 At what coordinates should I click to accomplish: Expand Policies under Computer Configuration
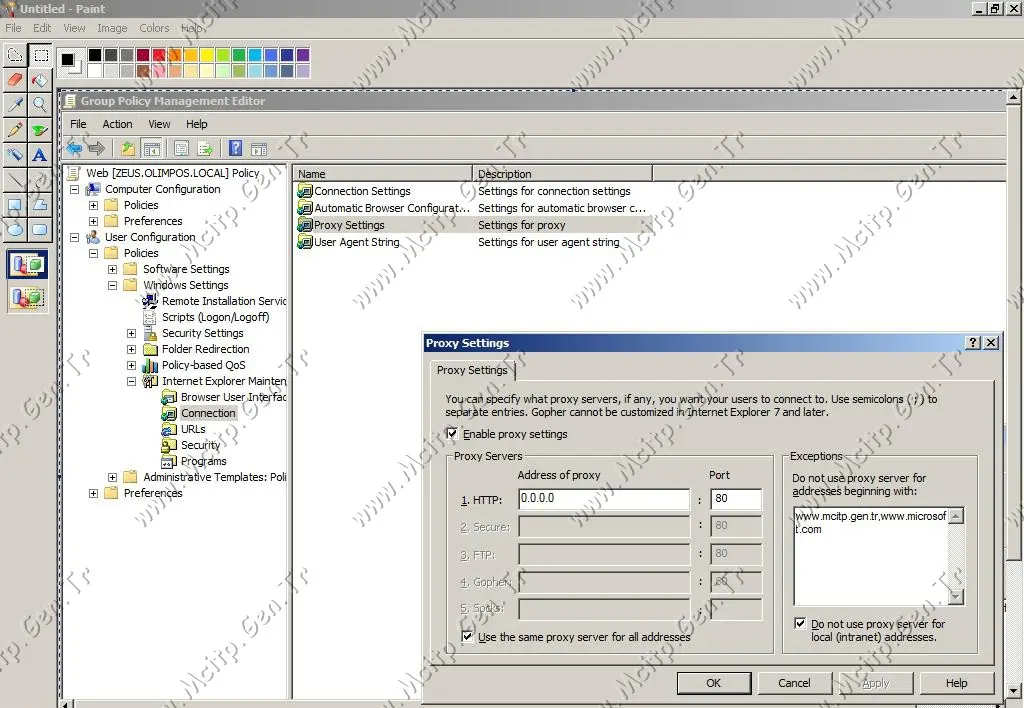pos(93,205)
